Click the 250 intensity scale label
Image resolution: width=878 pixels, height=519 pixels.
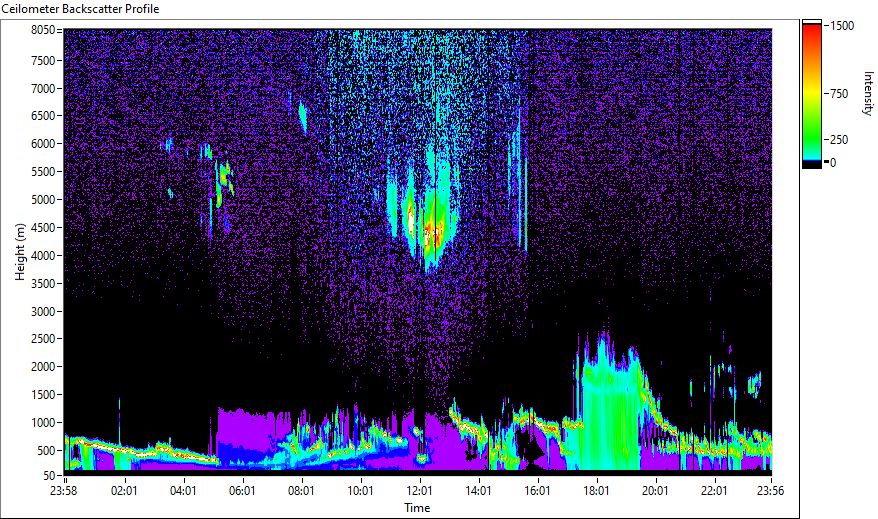tap(839, 140)
